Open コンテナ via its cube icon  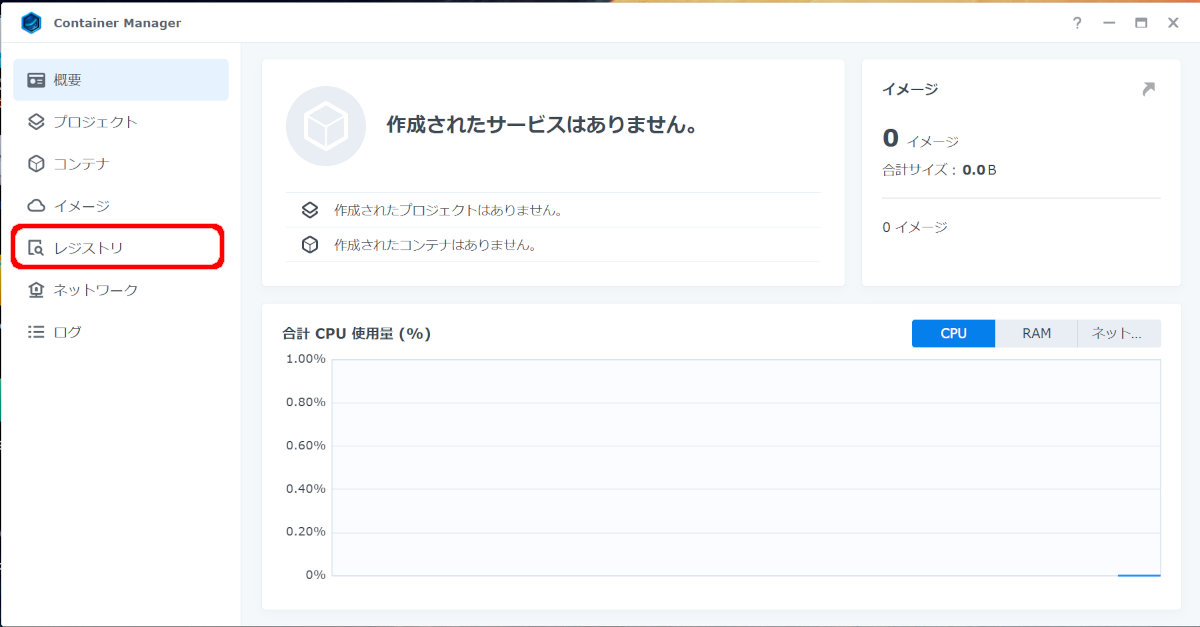(36, 164)
